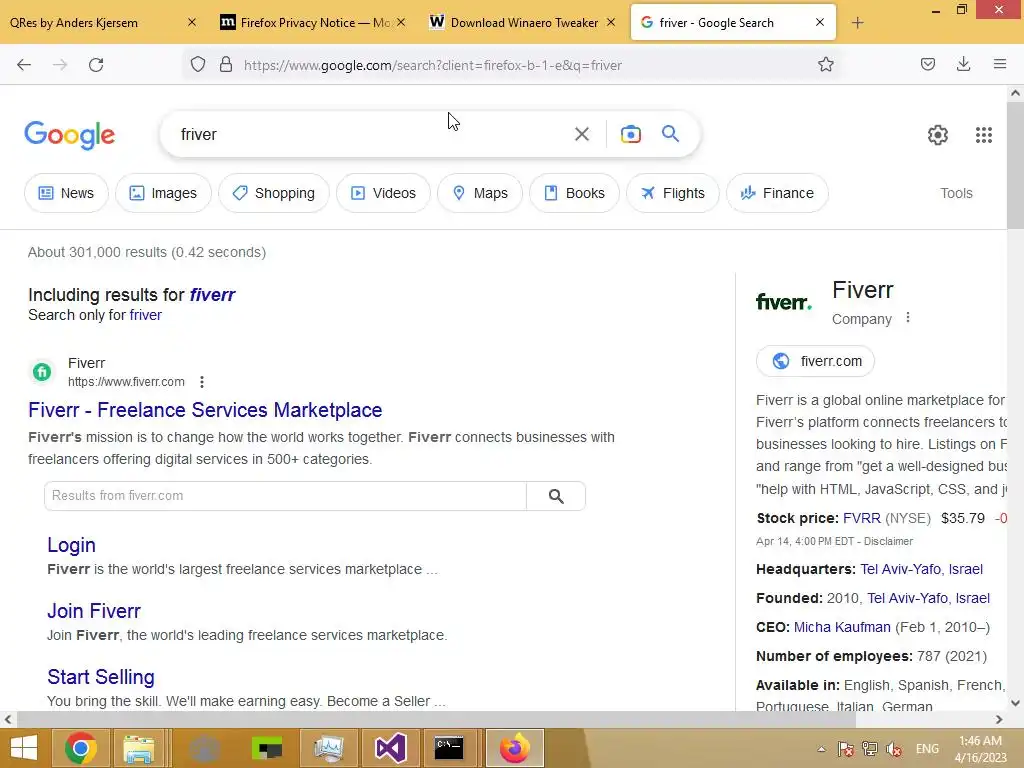Filter results by Videos
Viewport: 1024px width, 768px height.
point(383,193)
